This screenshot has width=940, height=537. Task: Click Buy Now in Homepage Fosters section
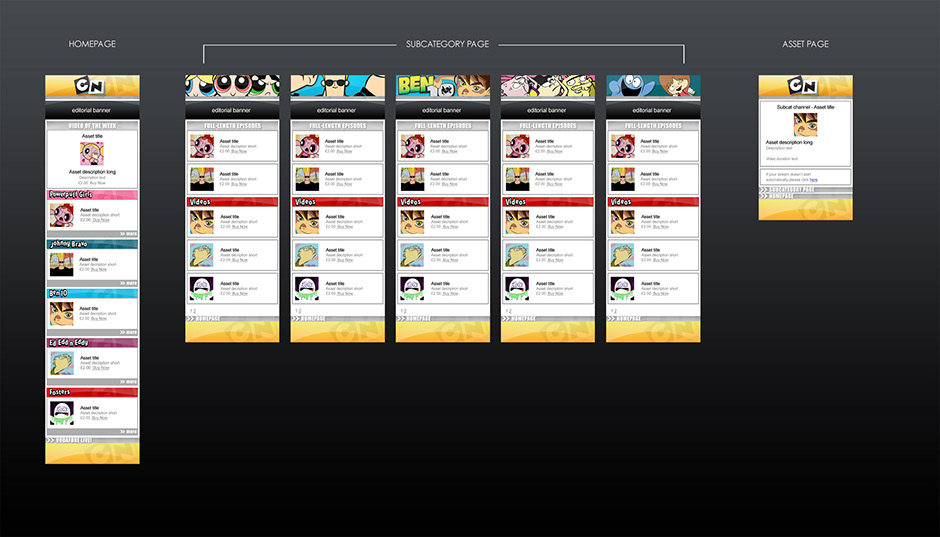pyautogui.click(x=100, y=418)
